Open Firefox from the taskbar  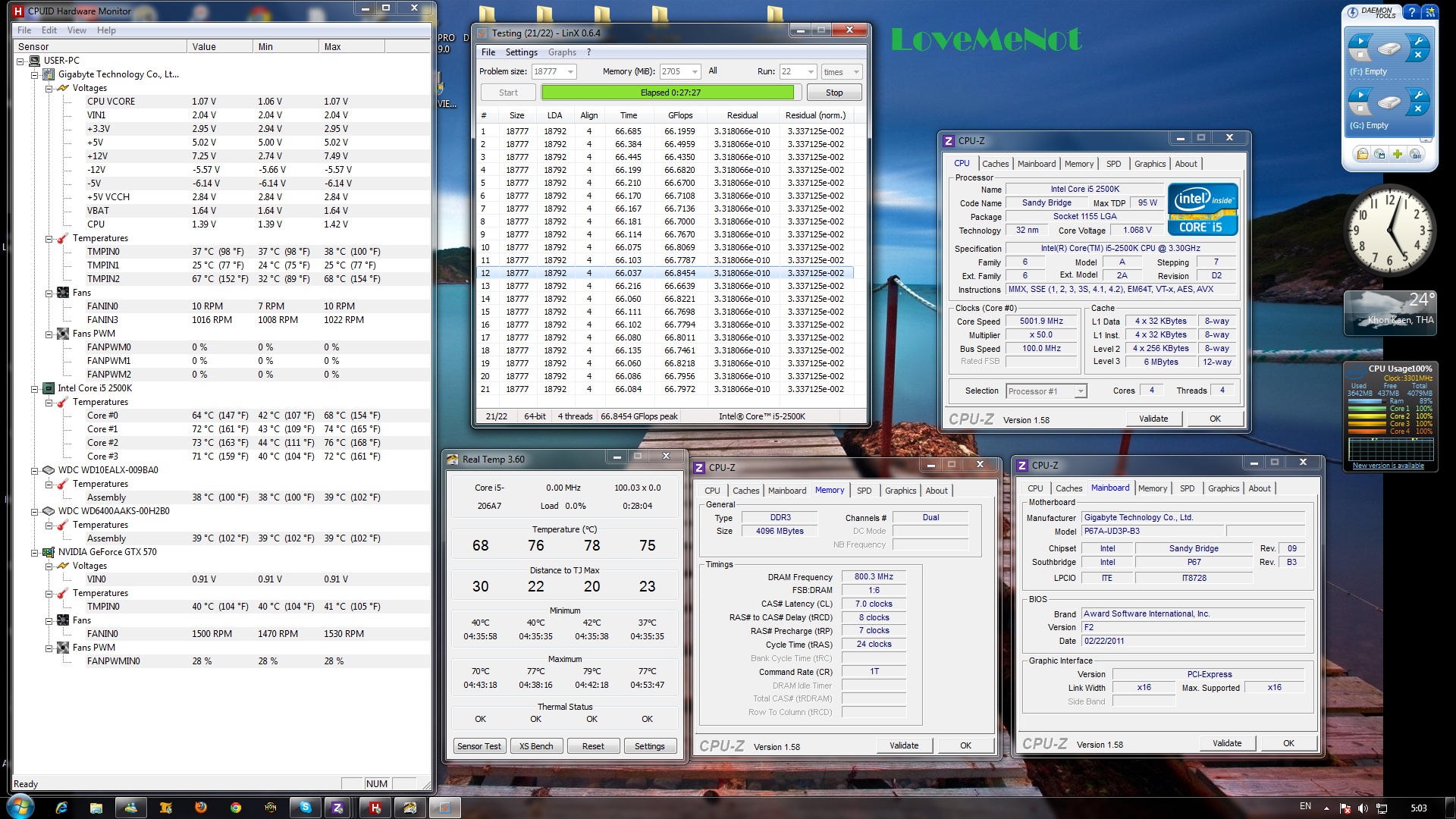(200, 808)
